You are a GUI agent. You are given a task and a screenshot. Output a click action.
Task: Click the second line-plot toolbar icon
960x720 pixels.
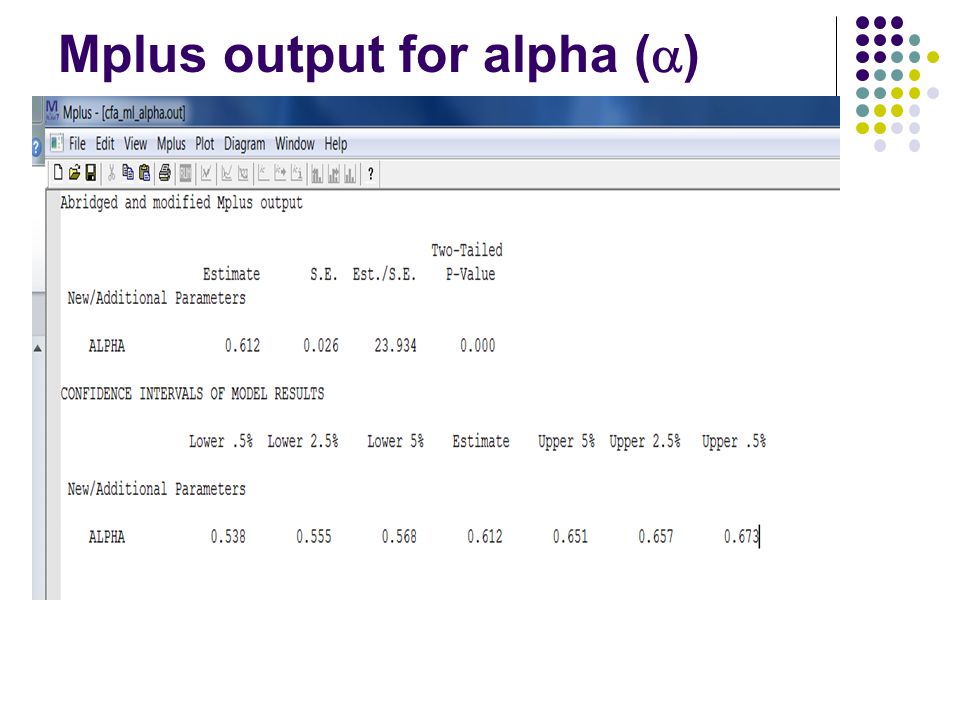pos(227,174)
